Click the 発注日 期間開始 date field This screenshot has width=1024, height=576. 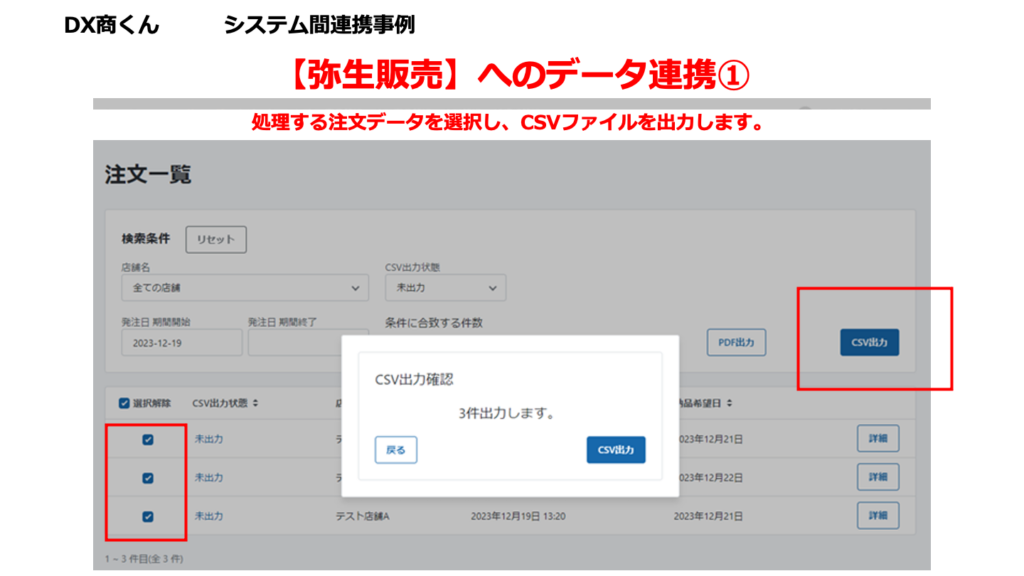coord(181,343)
